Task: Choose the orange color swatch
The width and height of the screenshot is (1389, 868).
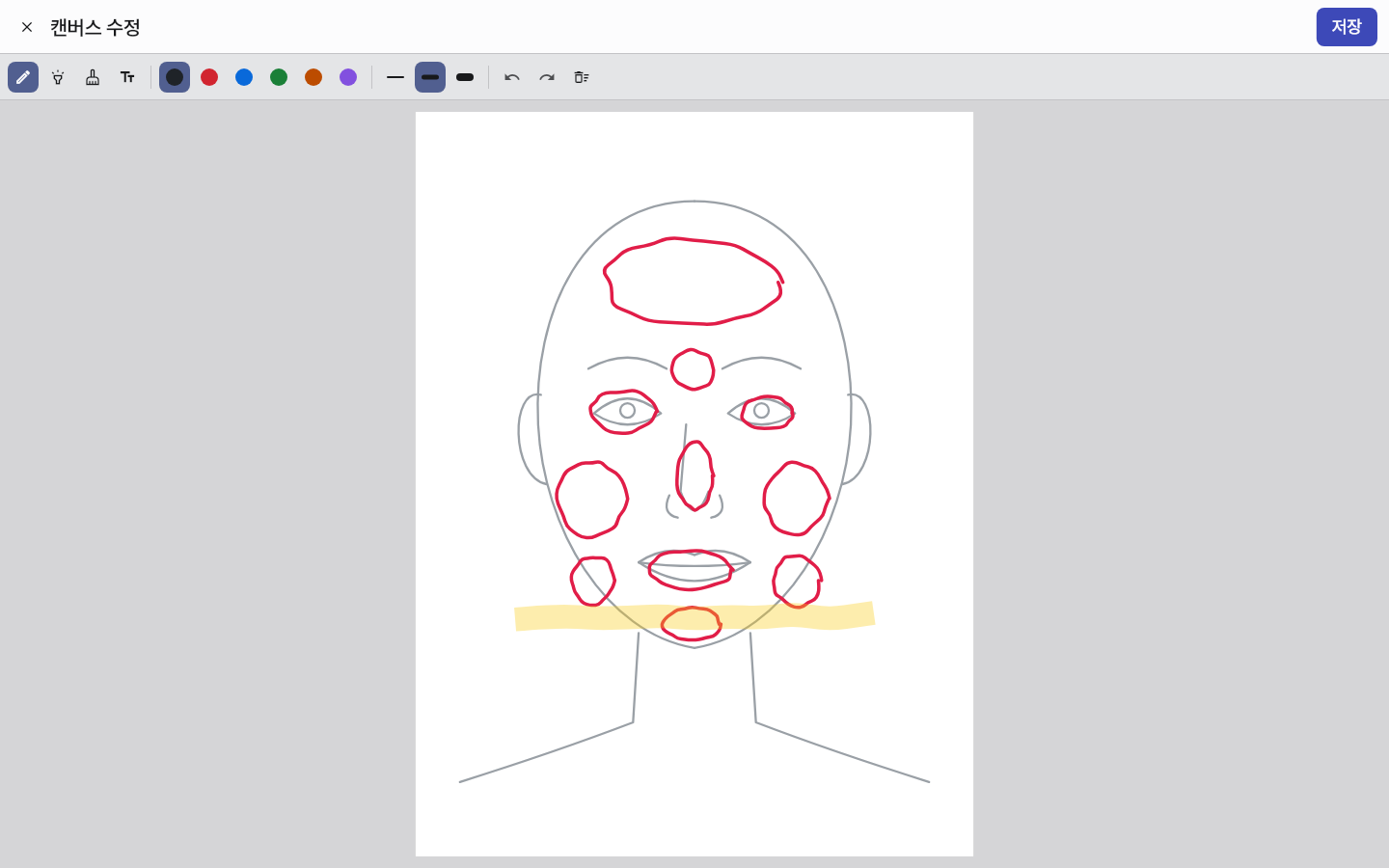Action: coord(313,77)
